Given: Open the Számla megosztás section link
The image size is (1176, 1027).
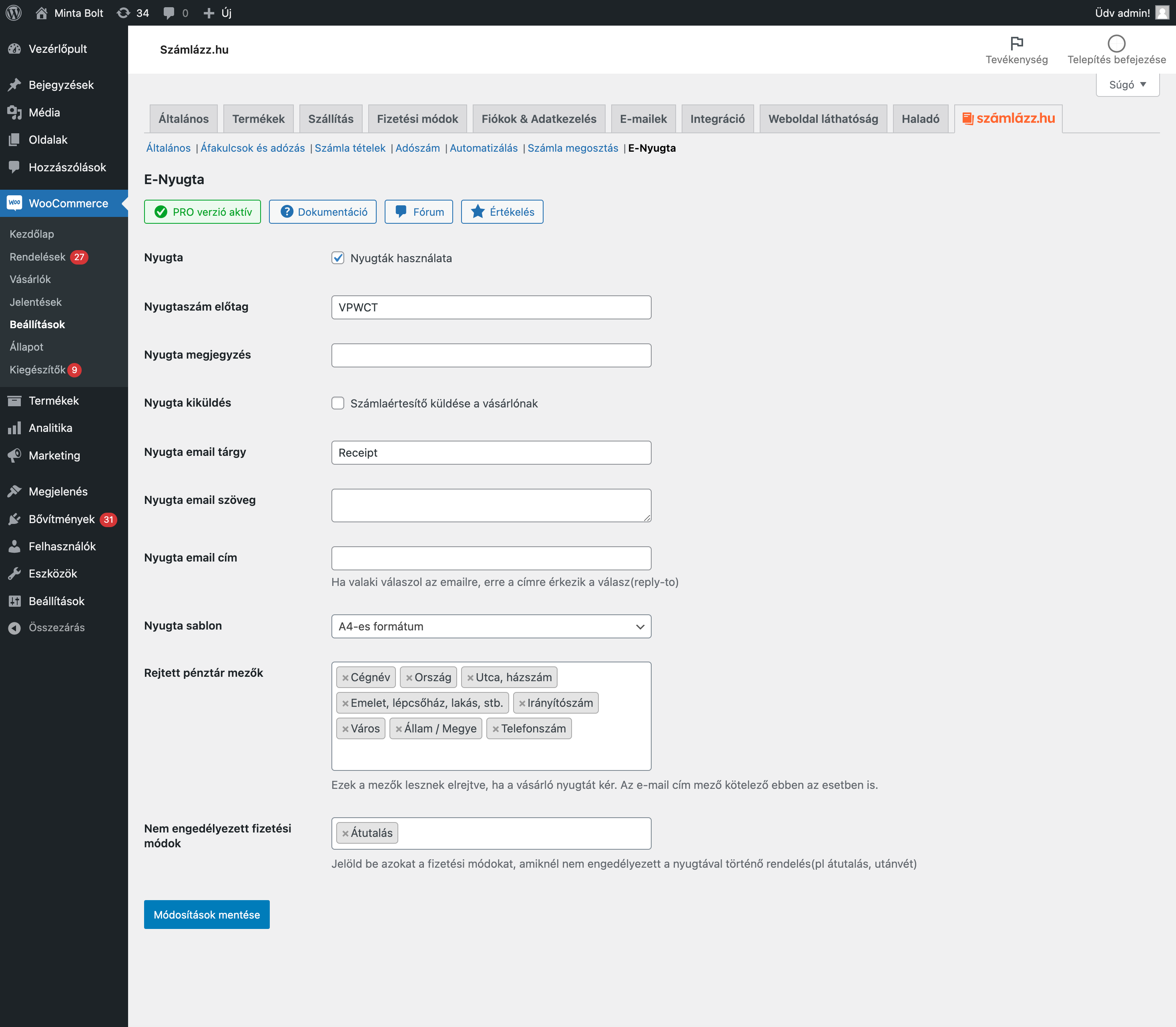Looking at the screenshot, I should (x=573, y=148).
